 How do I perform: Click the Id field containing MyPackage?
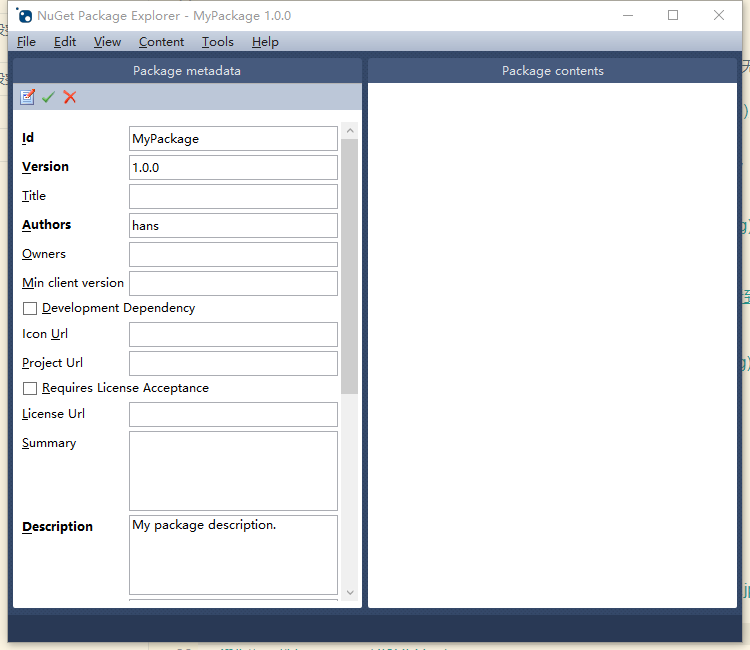(233, 139)
